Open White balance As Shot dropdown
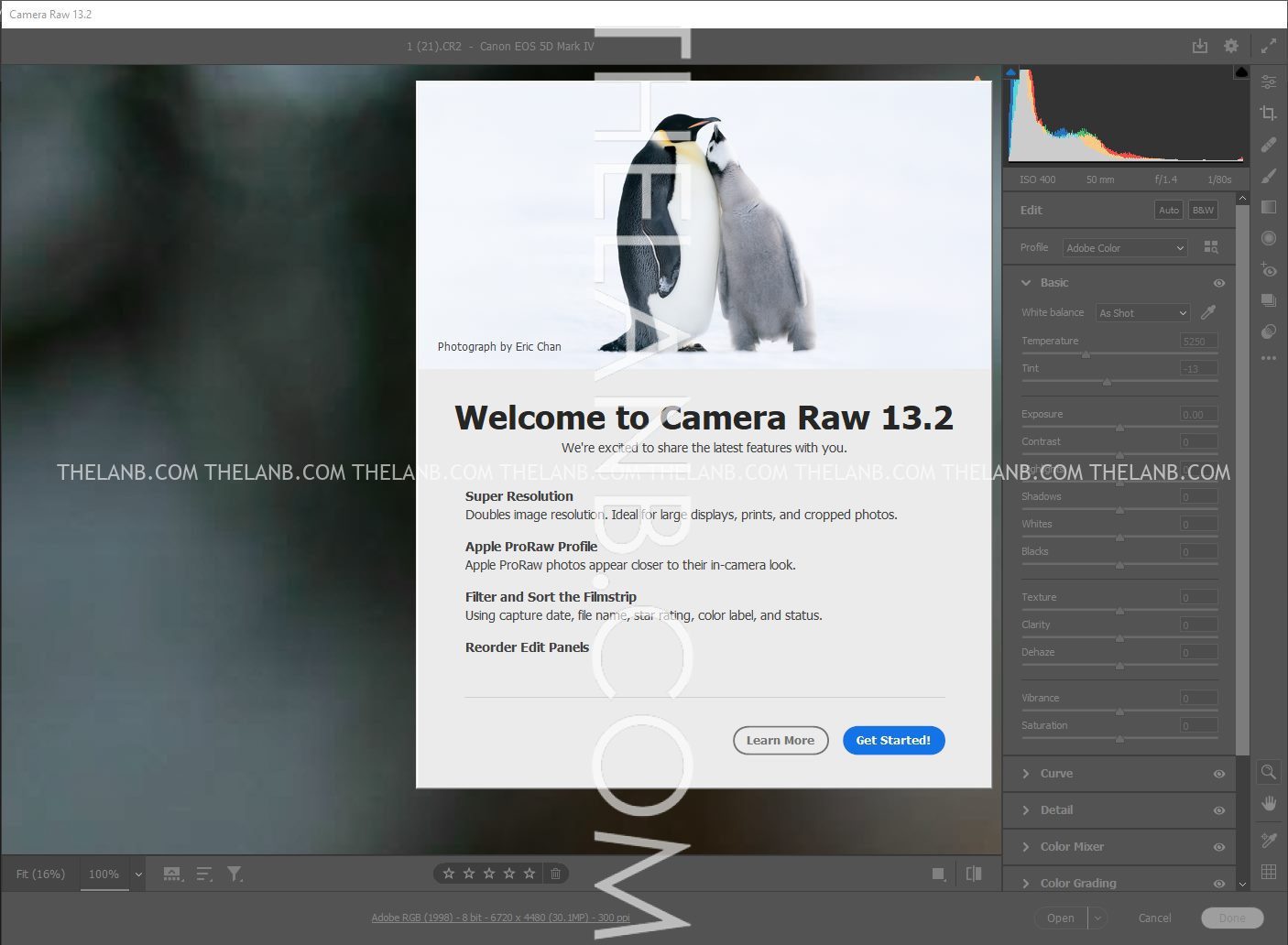 point(1142,313)
